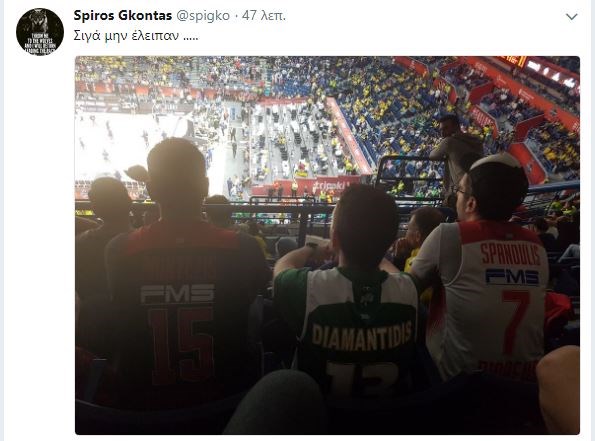Open tweet via 47 λεπ. timestamp
Image resolution: width=595 pixels, height=441 pixels.
point(264,16)
